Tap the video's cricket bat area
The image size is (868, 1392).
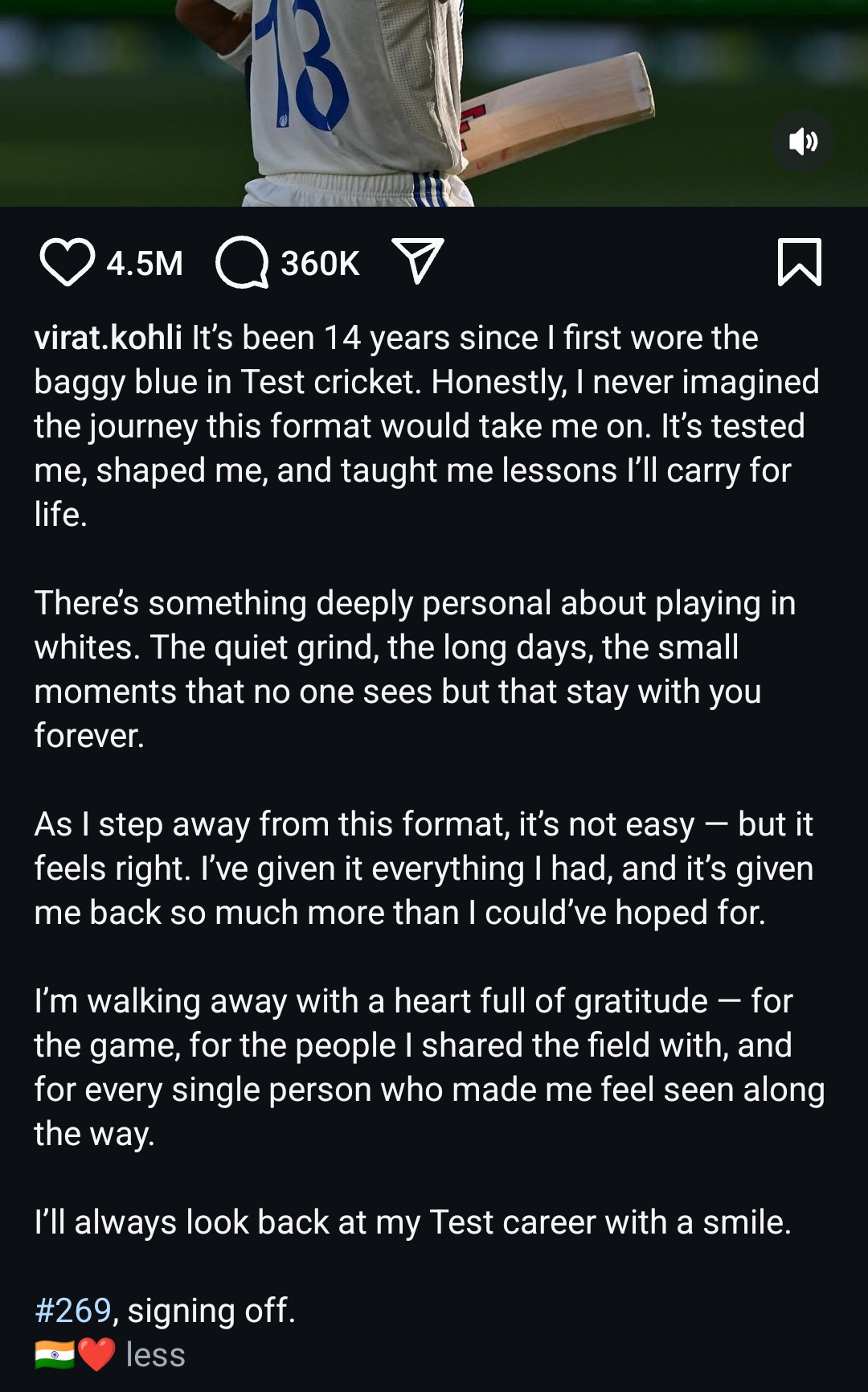pos(563,113)
